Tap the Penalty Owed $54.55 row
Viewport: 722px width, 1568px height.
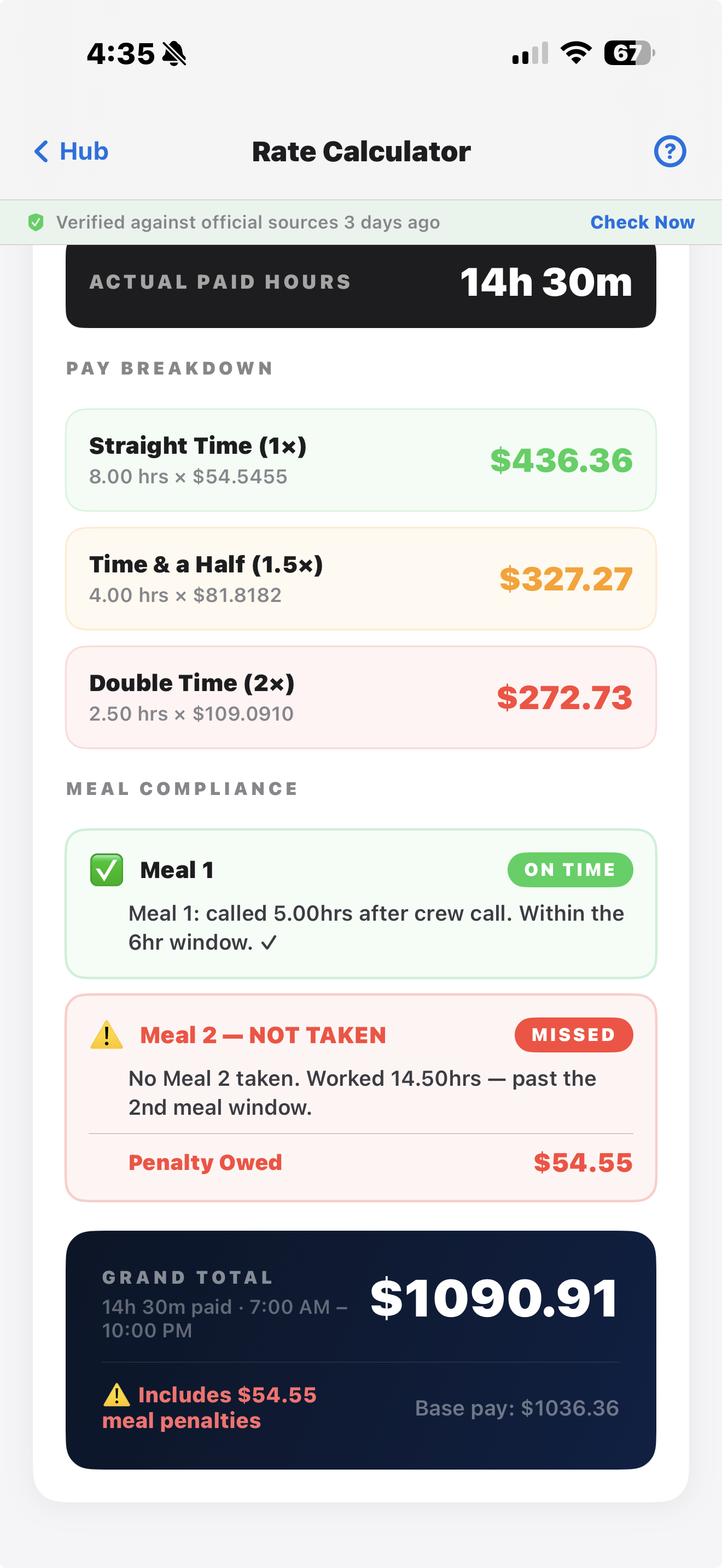click(381, 1163)
